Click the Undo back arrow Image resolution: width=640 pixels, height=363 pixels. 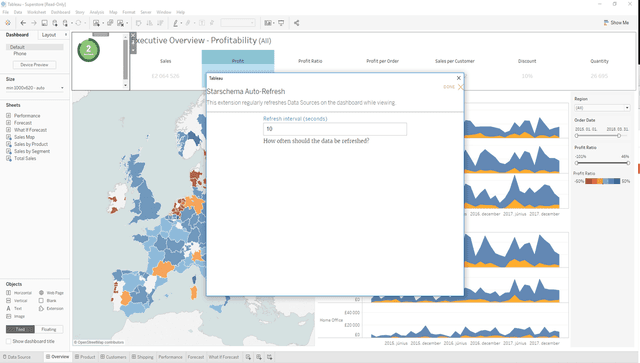(23, 23)
